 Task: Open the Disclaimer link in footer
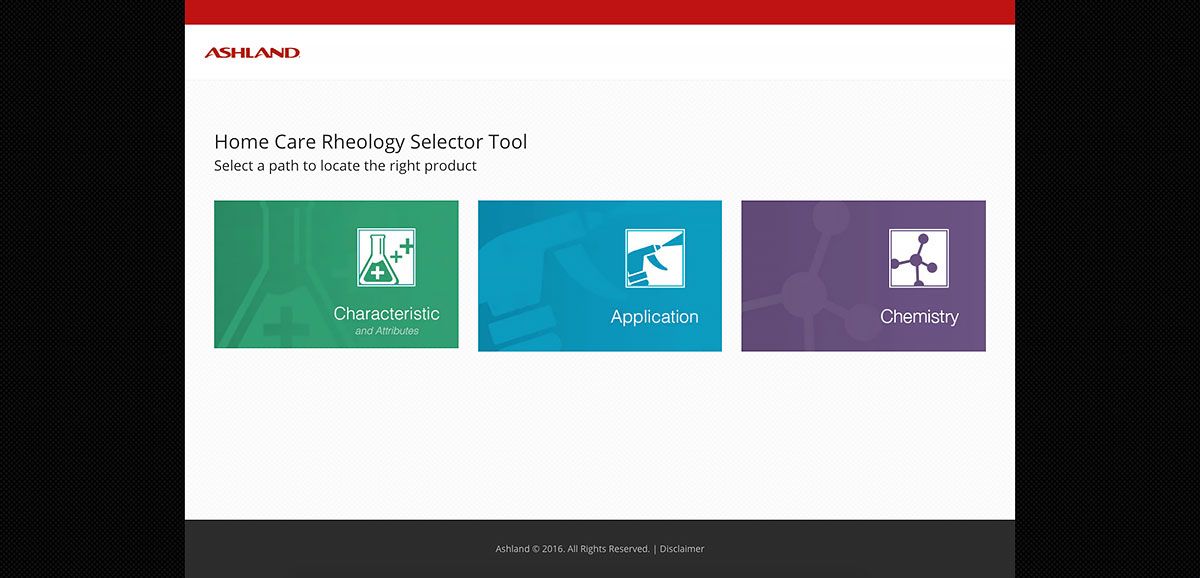point(682,549)
